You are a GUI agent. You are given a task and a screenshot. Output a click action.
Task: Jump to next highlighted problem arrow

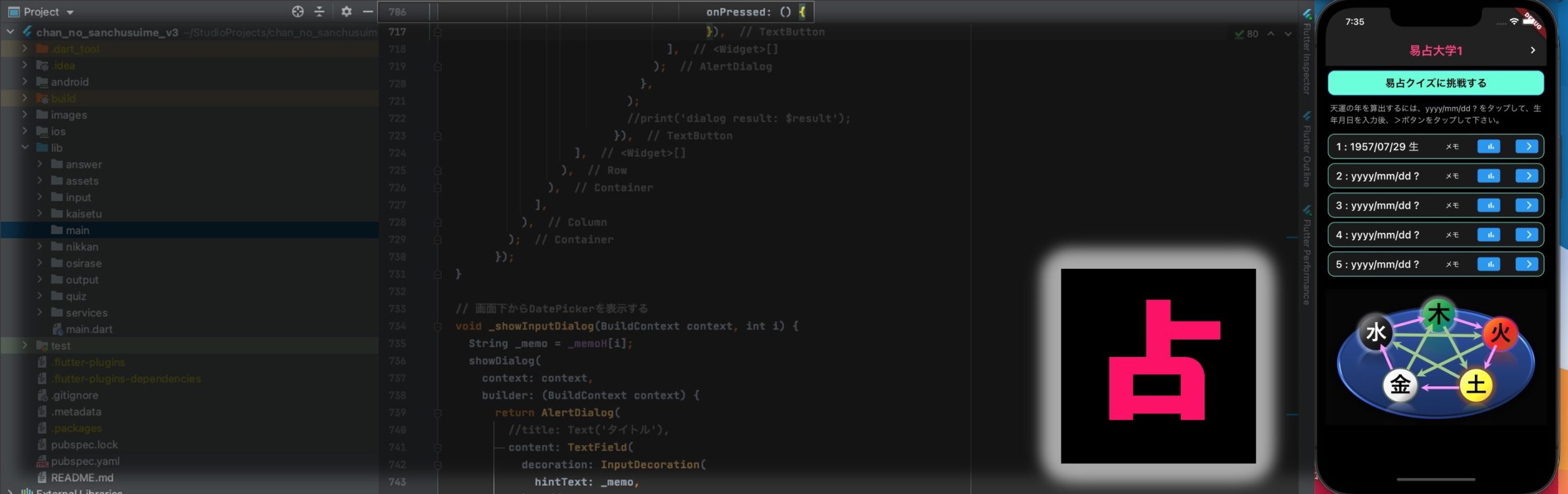[1288, 34]
